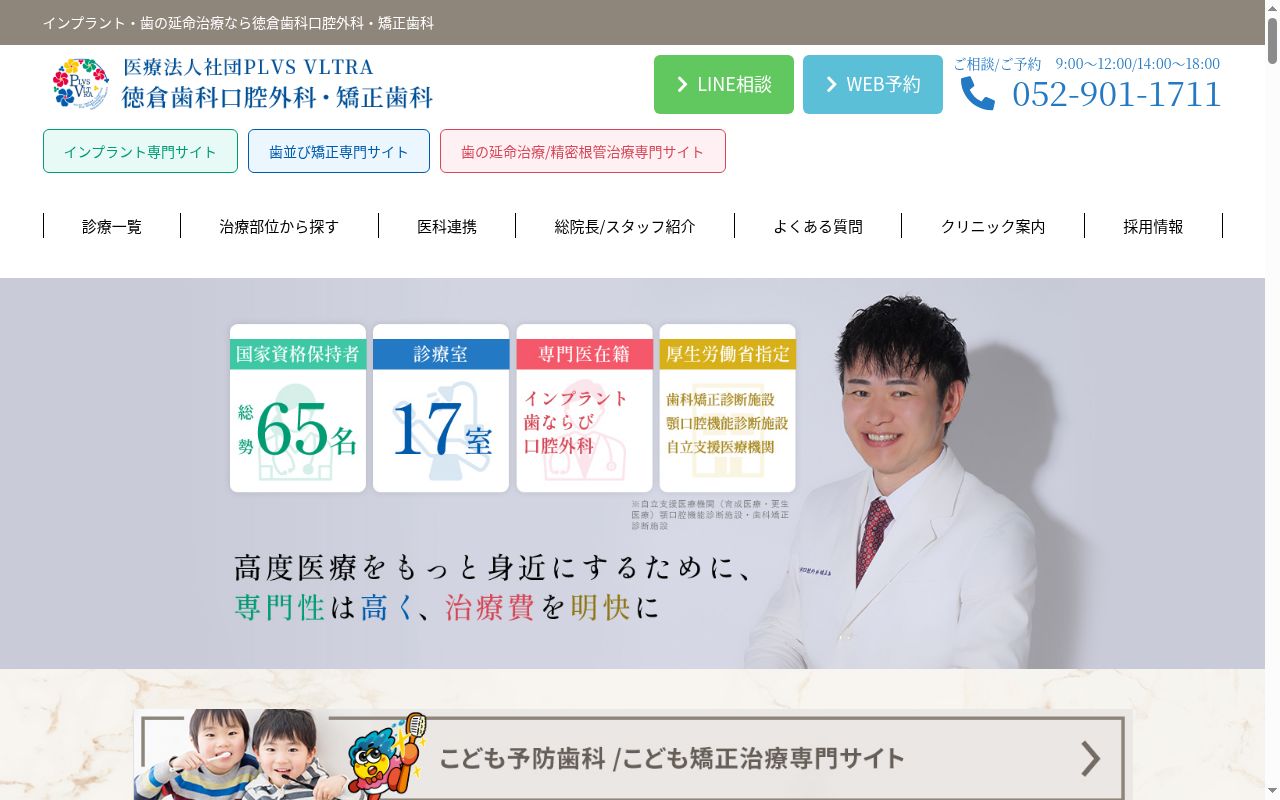Go to よくある質問 menu item
The height and width of the screenshot is (800, 1280).
click(x=818, y=226)
